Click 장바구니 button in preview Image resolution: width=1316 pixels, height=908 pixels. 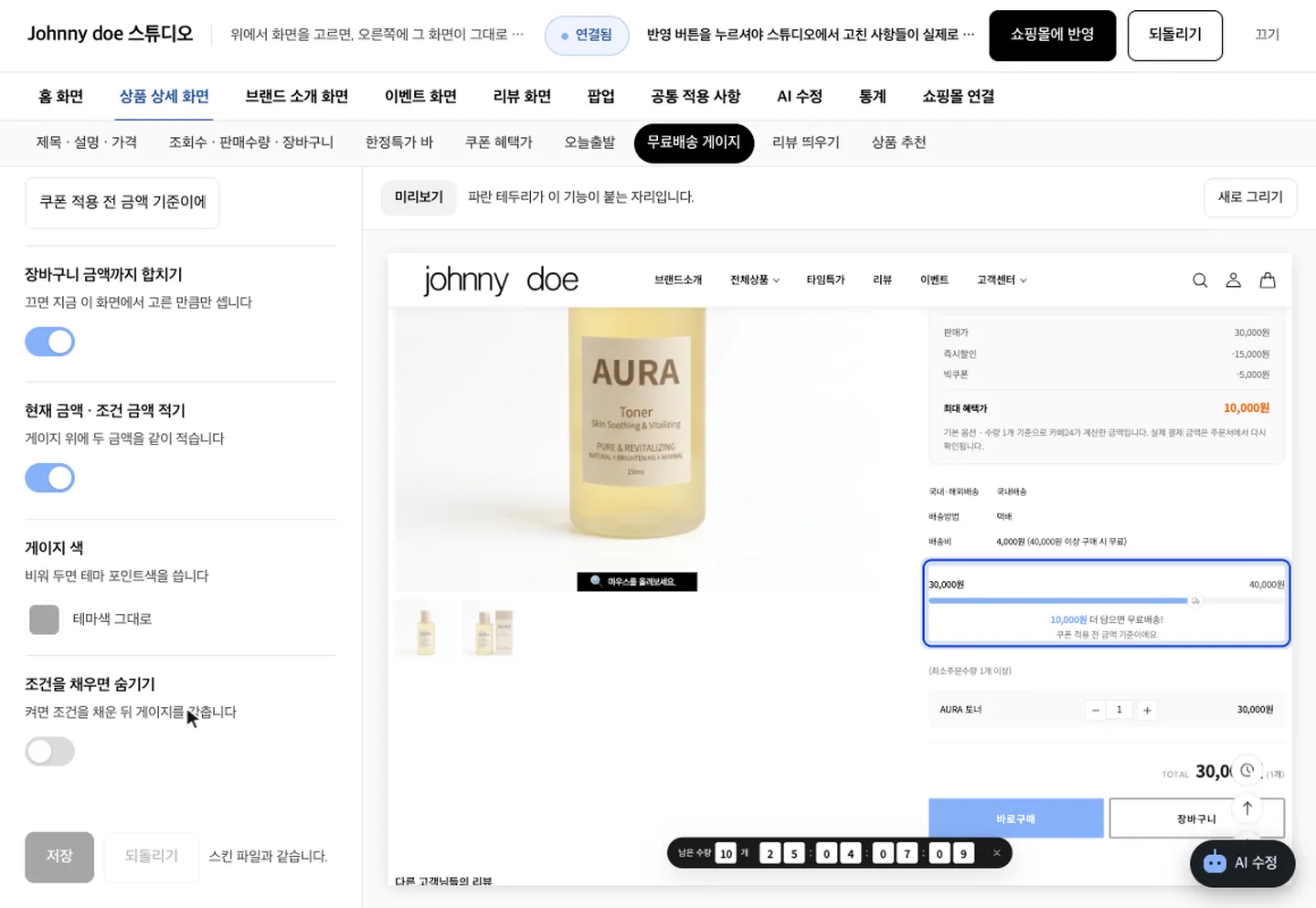coord(1196,818)
